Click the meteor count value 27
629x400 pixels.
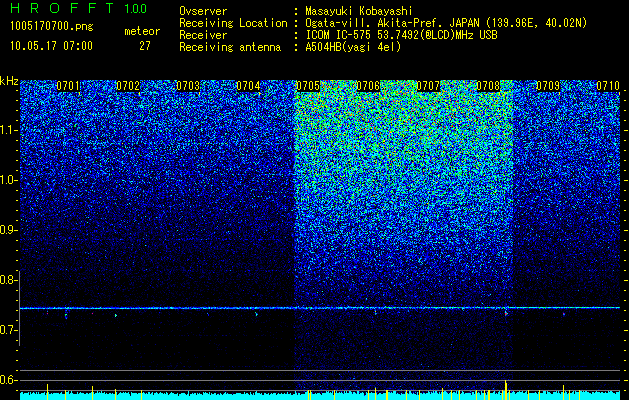click(145, 46)
